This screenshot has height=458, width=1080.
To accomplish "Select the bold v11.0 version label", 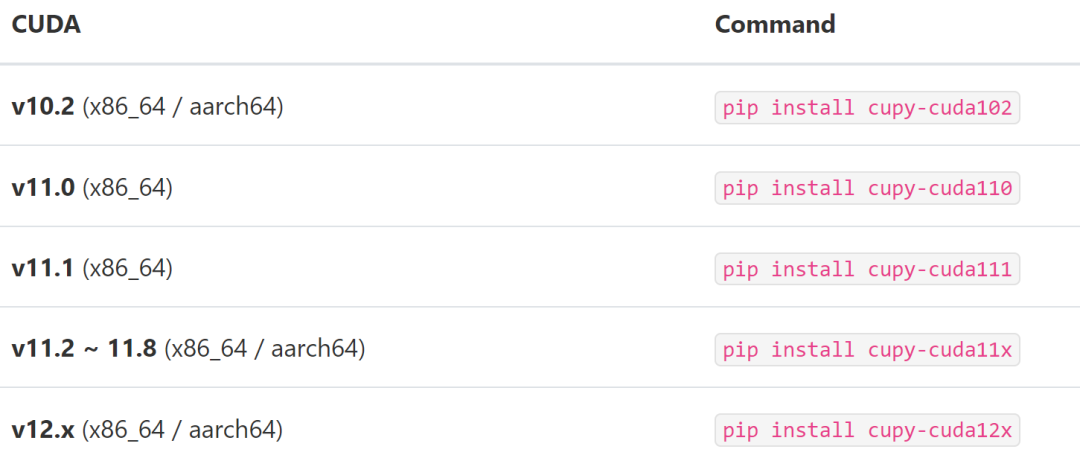I will (x=43, y=187).
